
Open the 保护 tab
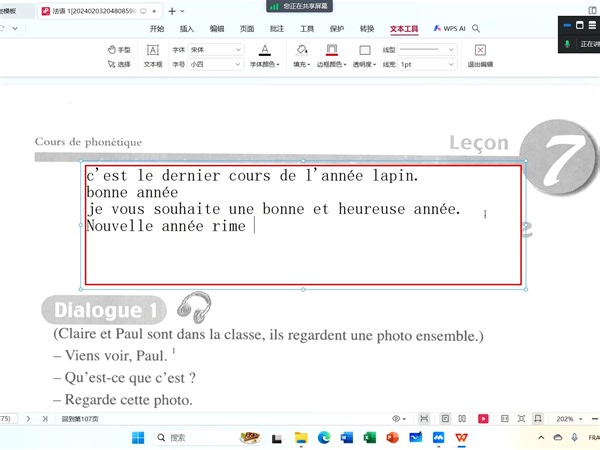(337, 29)
